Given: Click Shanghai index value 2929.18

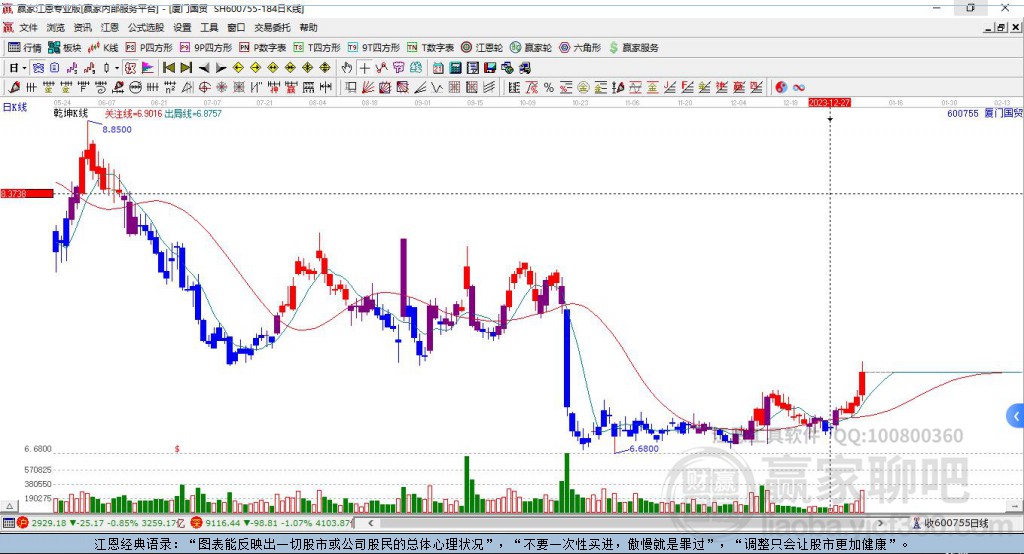Looking at the screenshot, I should click(49, 523).
